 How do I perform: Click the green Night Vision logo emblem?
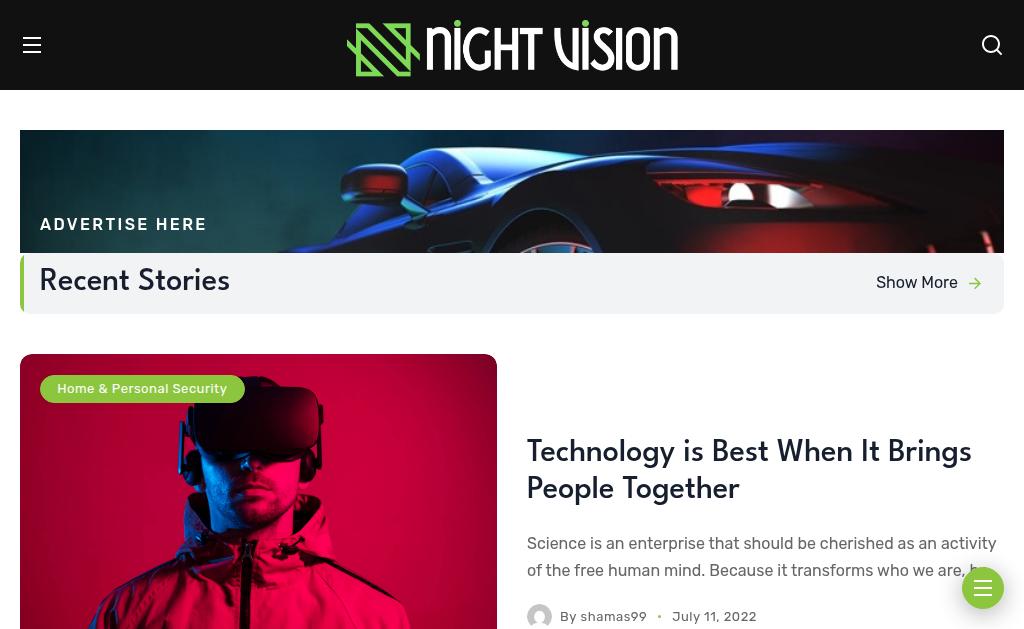click(x=383, y=50)
